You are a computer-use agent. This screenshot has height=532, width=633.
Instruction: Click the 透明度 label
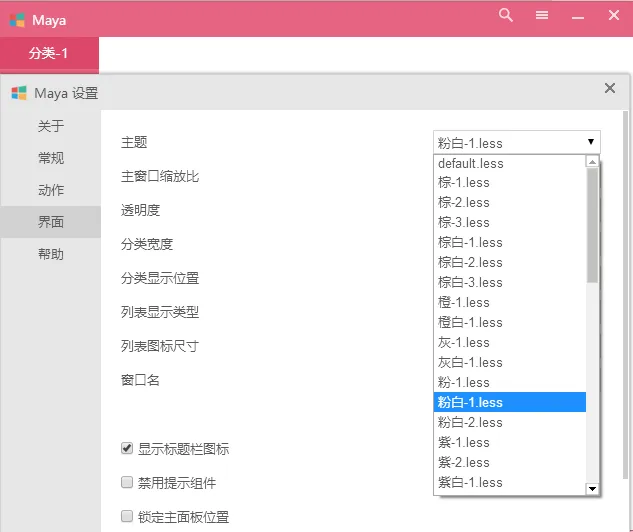tap(140, 210)
